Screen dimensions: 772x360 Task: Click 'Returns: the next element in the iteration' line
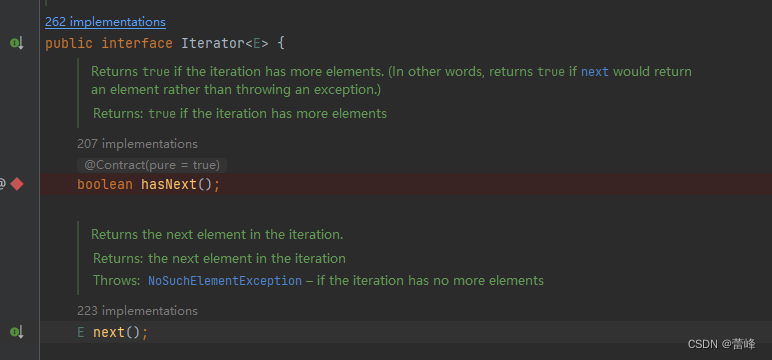[x=219, y=258]
